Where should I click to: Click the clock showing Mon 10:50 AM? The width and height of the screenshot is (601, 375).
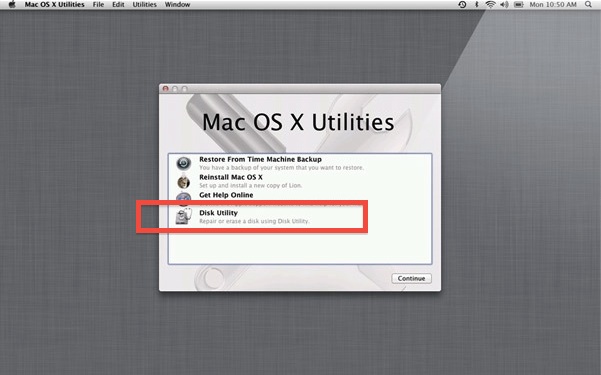[553, 5]
